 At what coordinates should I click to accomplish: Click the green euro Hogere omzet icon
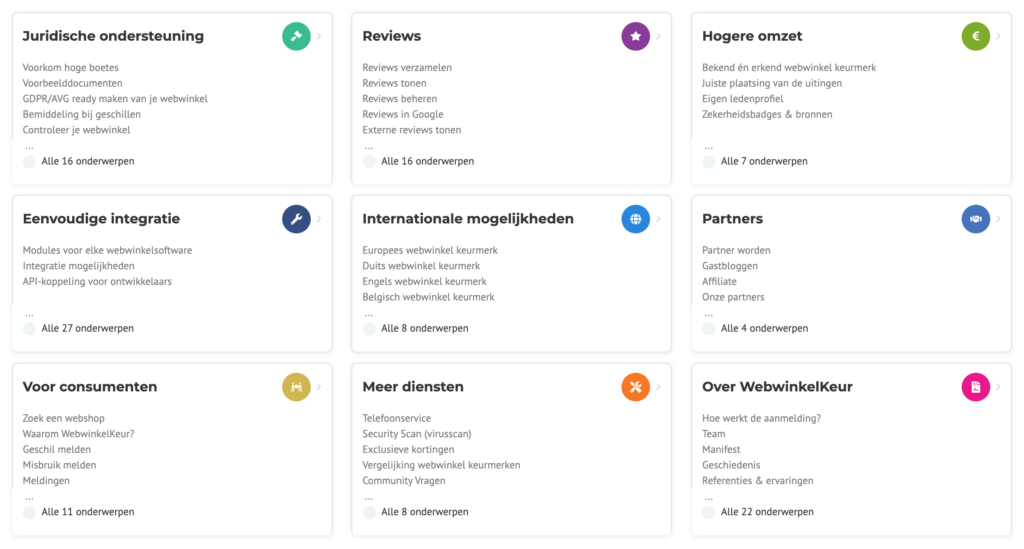tap(976, 37)
